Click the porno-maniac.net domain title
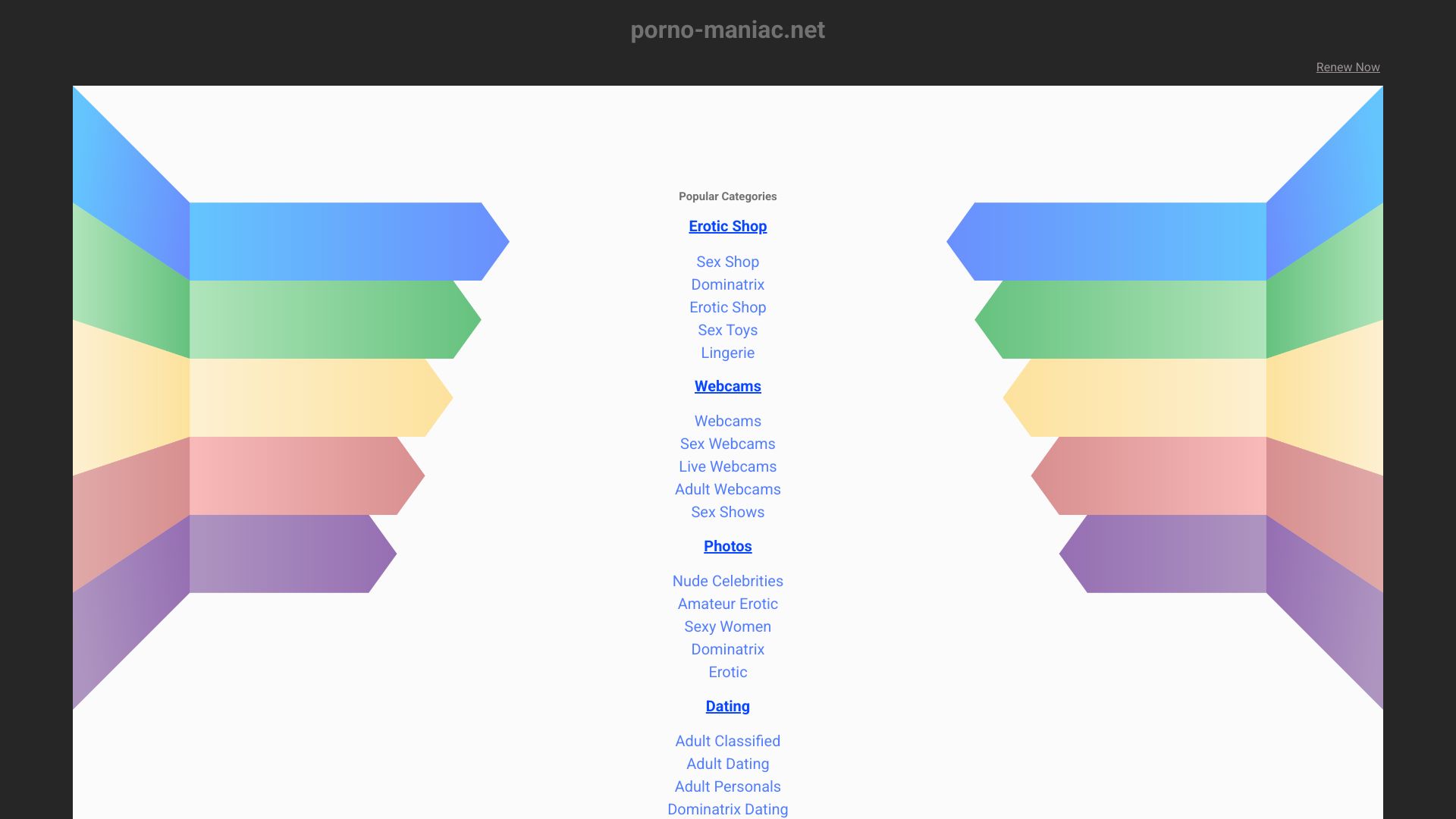Image resolution: width=1456 pixels, height=819 pixels. pyautogui.click(x=727, y=30)
